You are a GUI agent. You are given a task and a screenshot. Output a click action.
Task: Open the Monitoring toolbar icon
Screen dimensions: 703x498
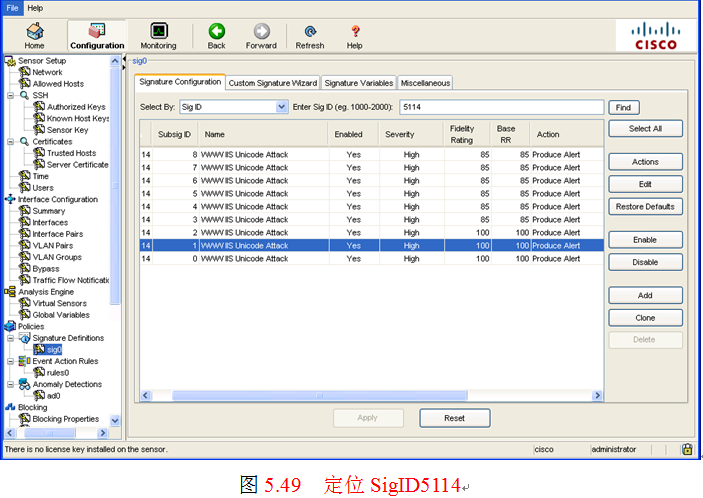(x=158, y=36)
